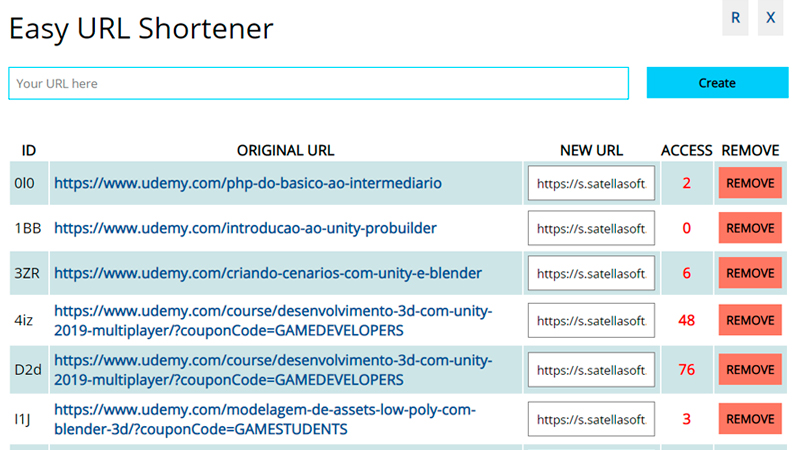Open the introducao-ao-unity-probuilder link

(x=245, y=228)
